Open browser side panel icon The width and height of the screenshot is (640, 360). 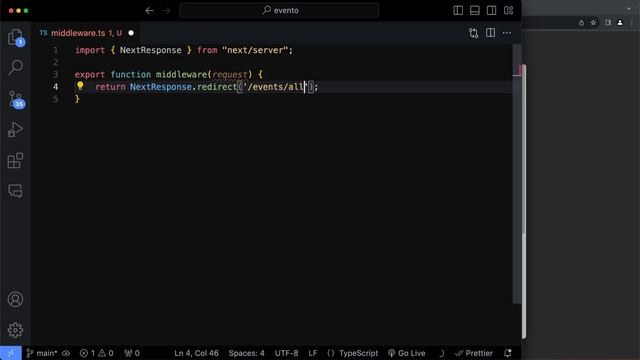click(x=608, y=23)
